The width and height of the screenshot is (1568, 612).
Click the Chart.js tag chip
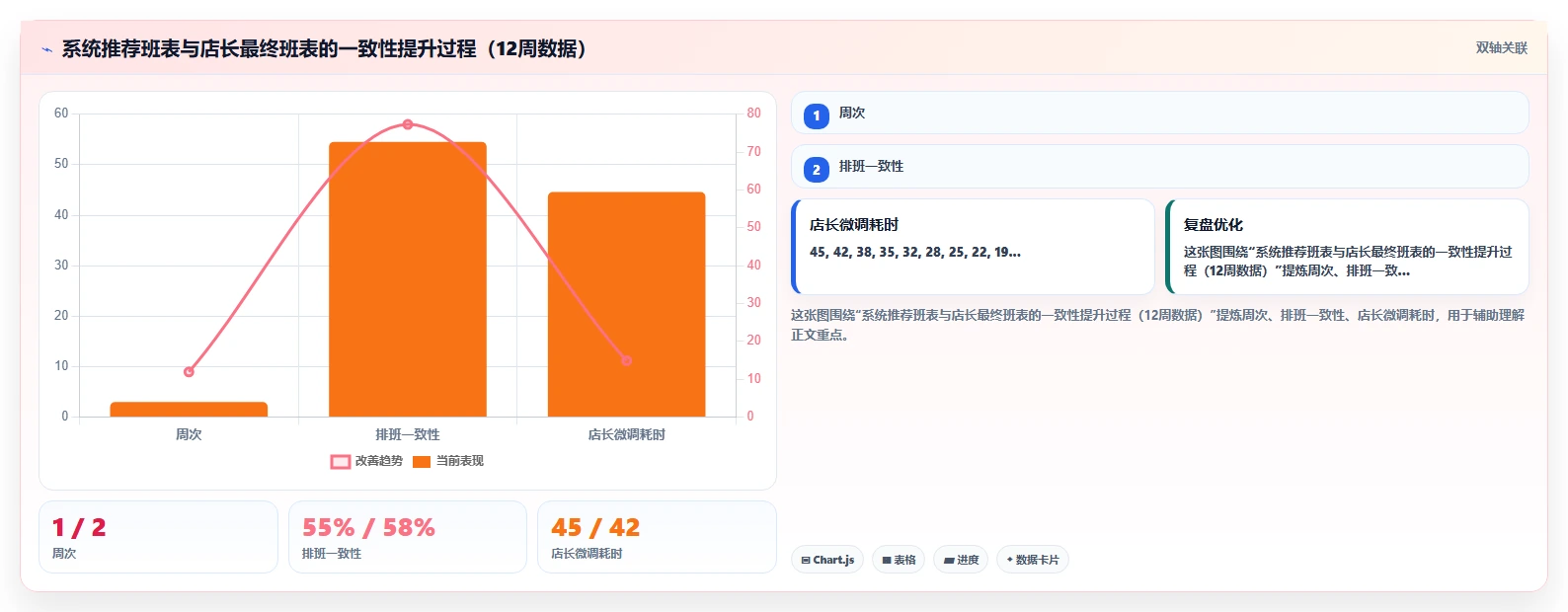tap(827, 560)
